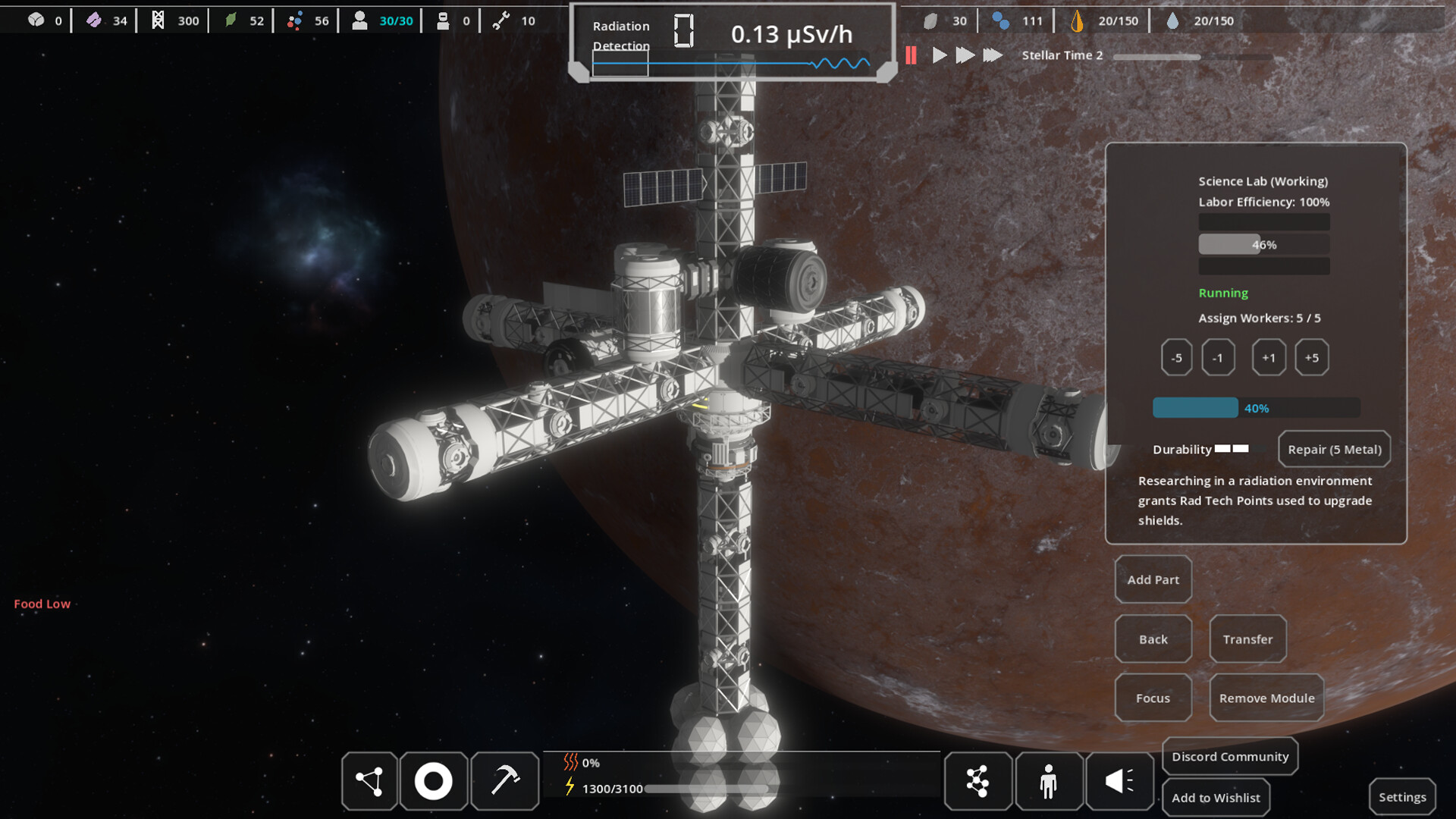1456x819 pixels.
Task: Click the Labor Efficiency: 100% text
Action: [1263, 202]
